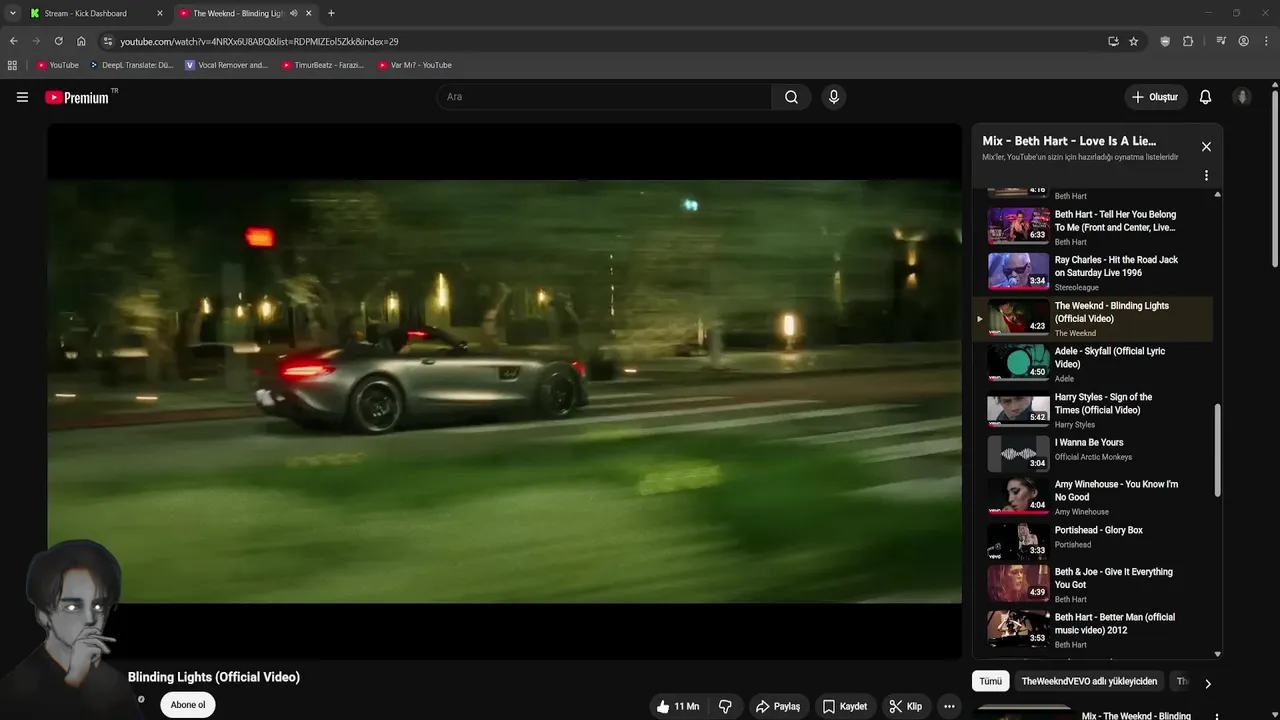The width and height of the screenshot is (1280, 720).
Task: Open media controls toolbar icon
Action: [x=1221, y=41]
